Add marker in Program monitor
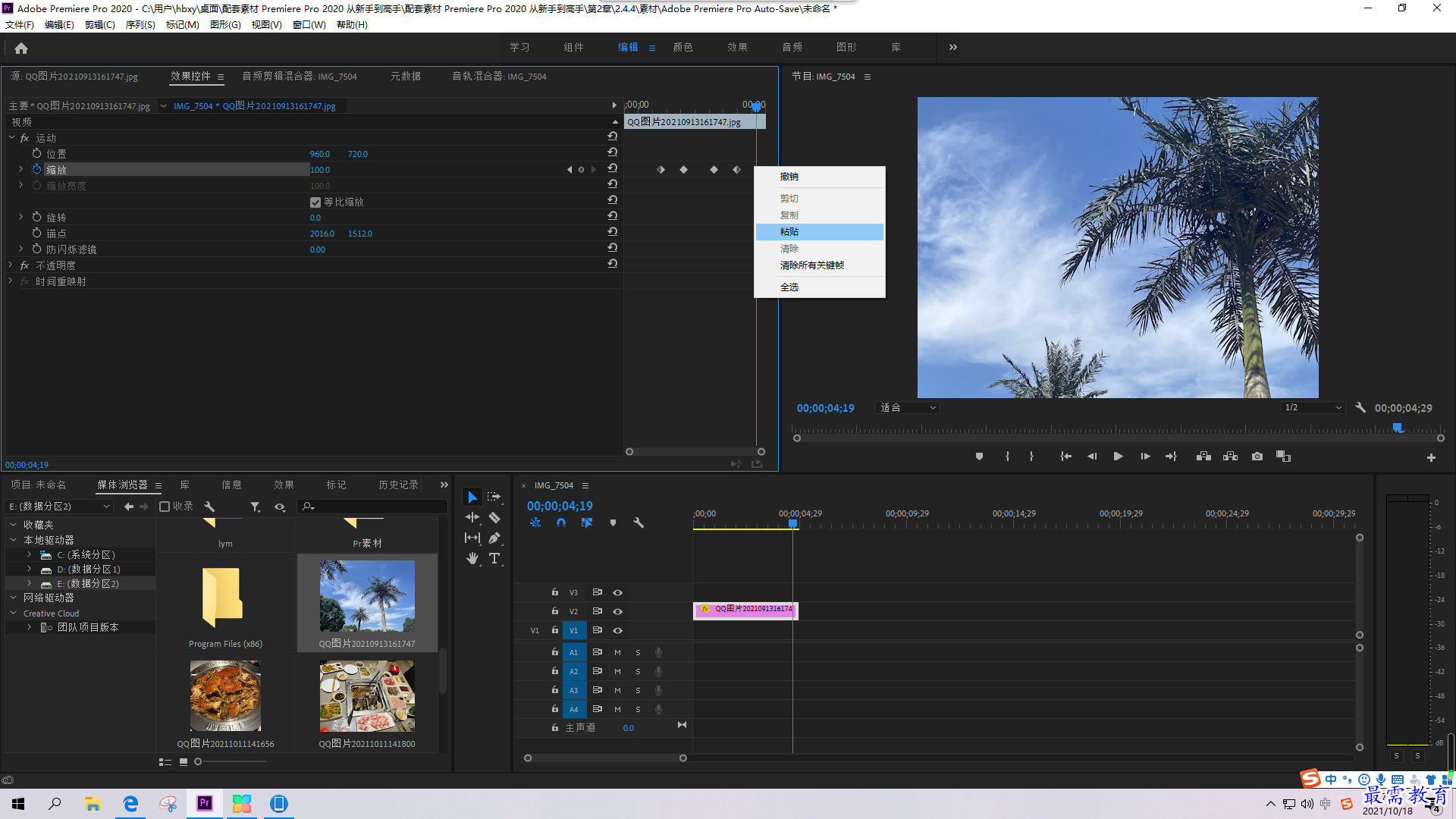This screenshot has width=1456, height=819. click(979, 457)
